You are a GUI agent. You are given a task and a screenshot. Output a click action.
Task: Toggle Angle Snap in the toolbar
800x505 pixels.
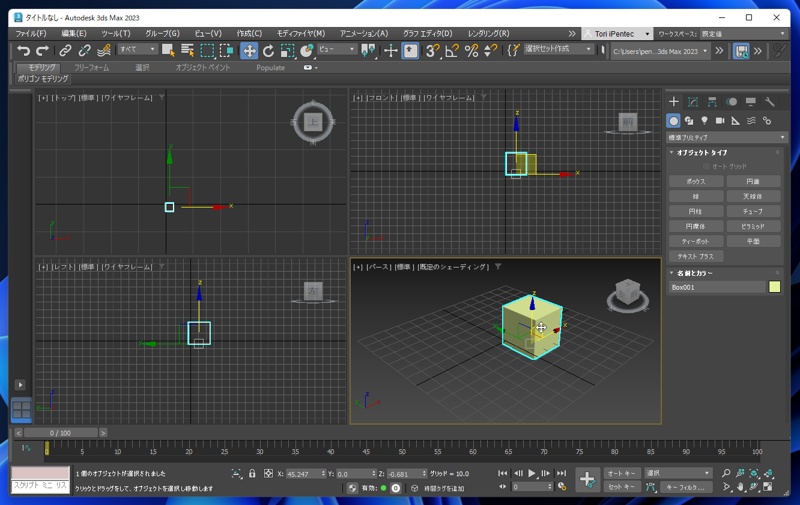[452, 50]
